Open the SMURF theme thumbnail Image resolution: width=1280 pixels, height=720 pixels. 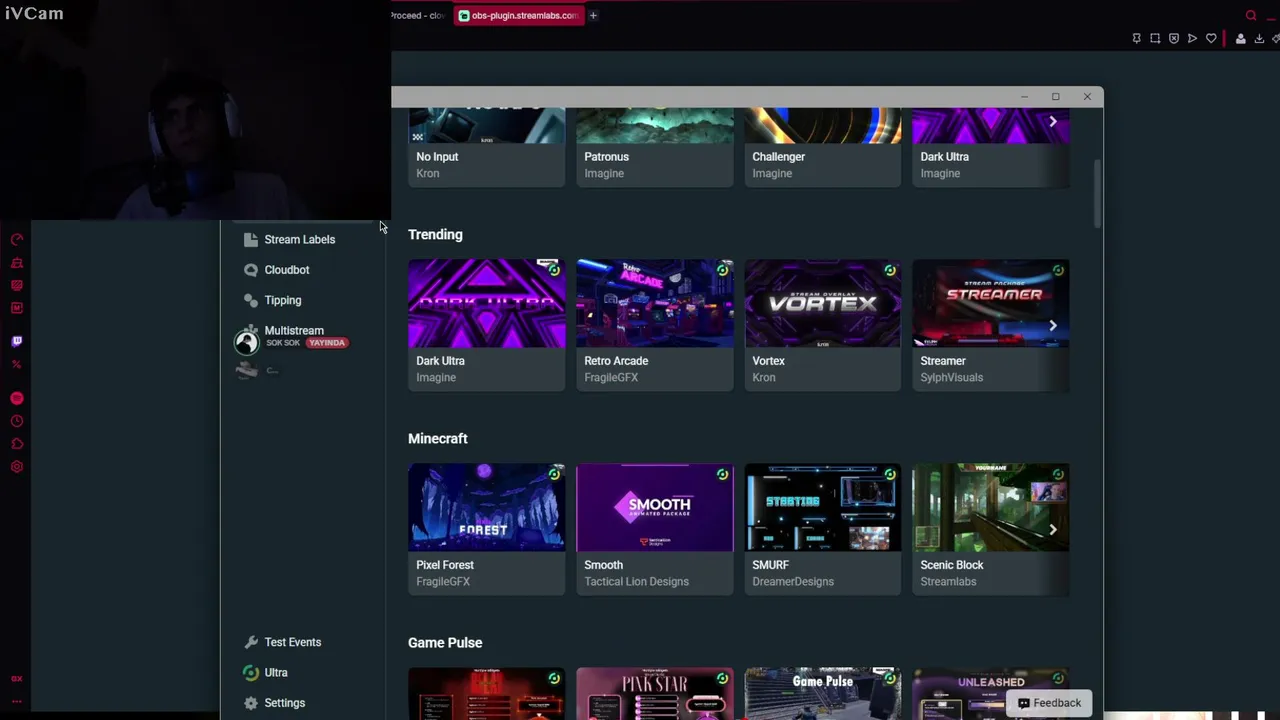(x=823, y=508)
